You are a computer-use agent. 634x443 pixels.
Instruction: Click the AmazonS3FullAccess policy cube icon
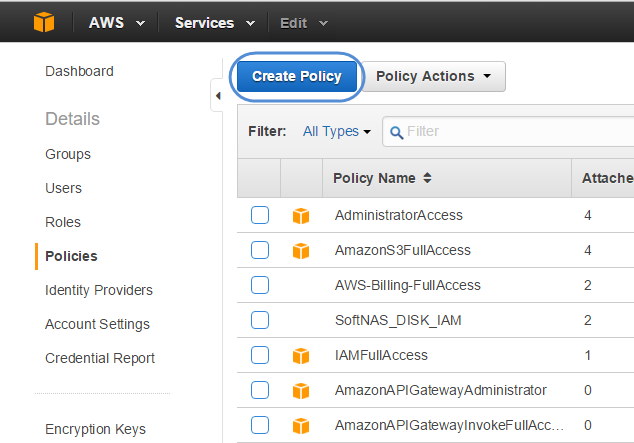point(301,251)
